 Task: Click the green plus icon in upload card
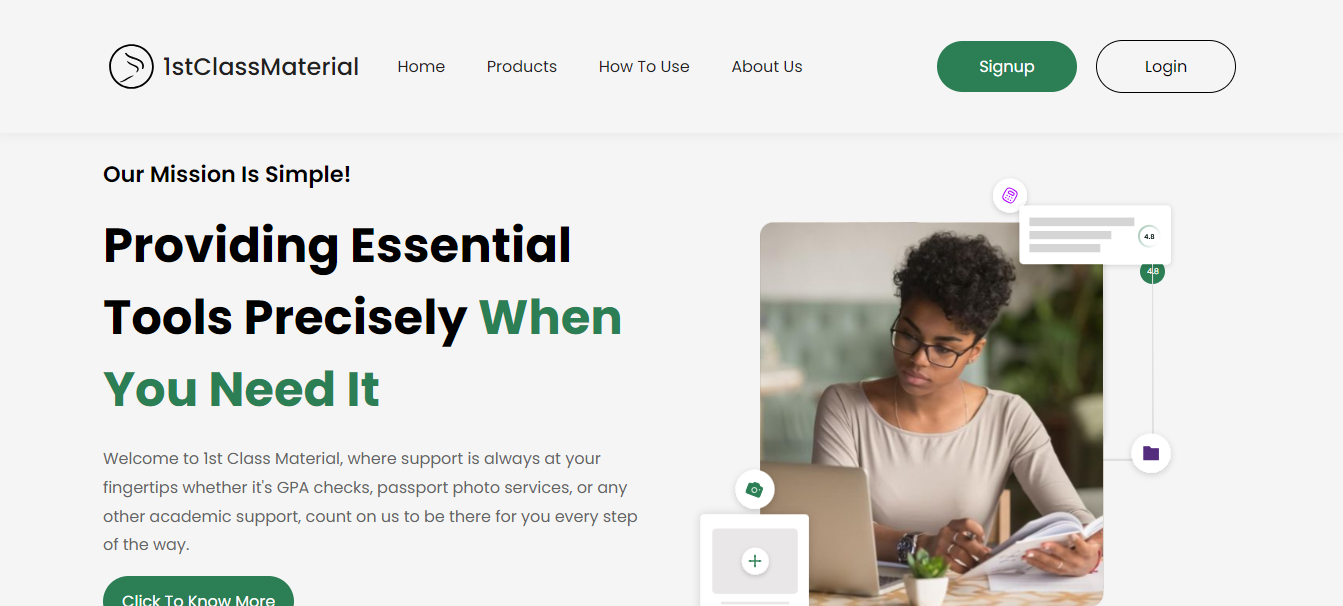point(755,561)
